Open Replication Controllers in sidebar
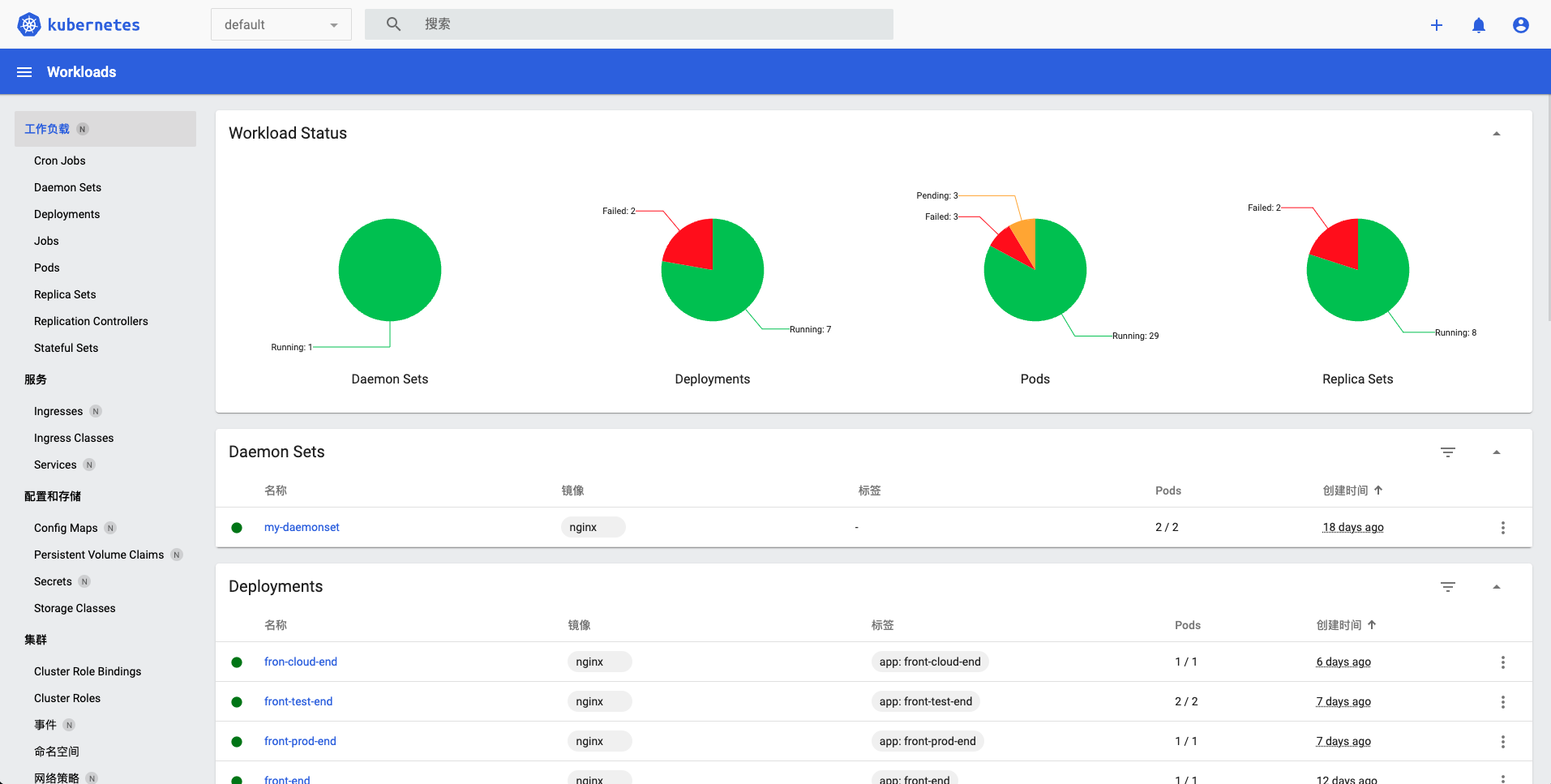The height and width of the screenshot is (784, 1551). tap(91, 321)
